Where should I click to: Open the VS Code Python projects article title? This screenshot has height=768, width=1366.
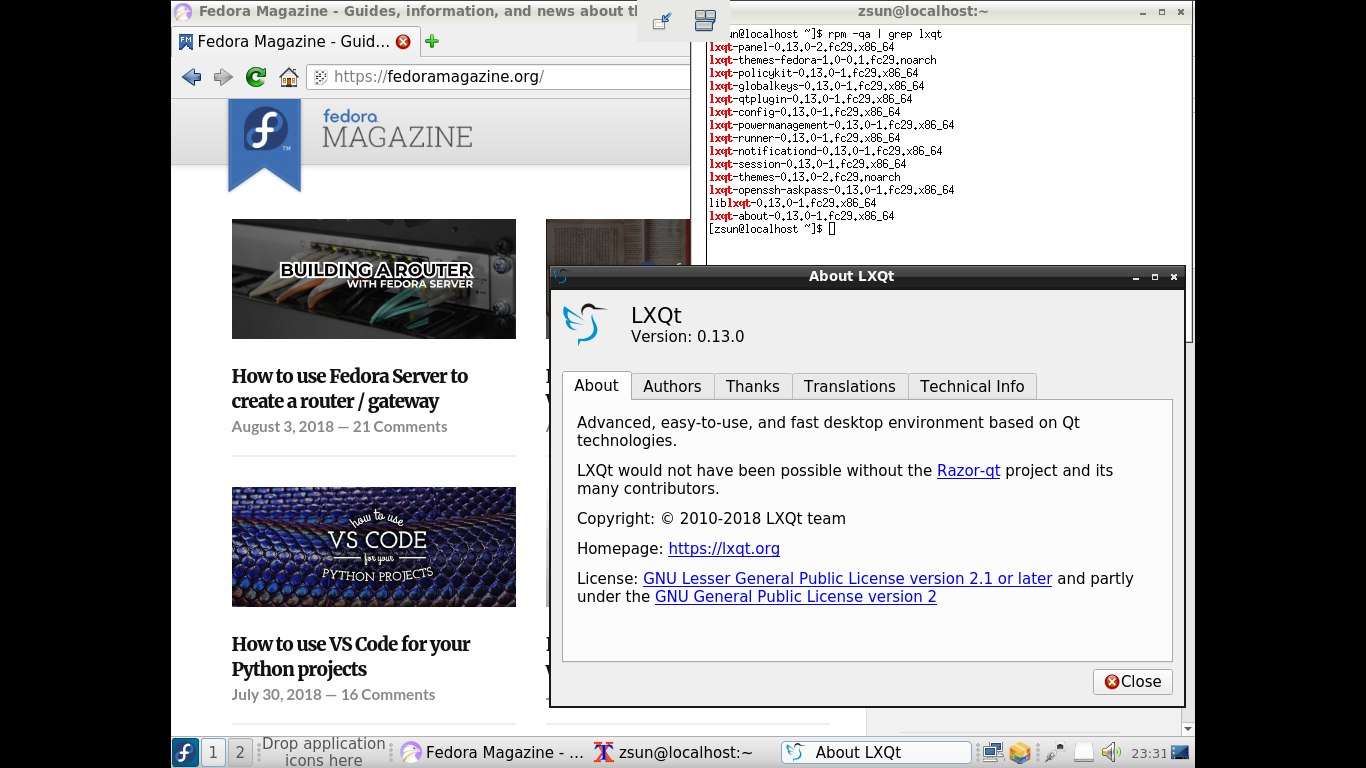point(351,657)
